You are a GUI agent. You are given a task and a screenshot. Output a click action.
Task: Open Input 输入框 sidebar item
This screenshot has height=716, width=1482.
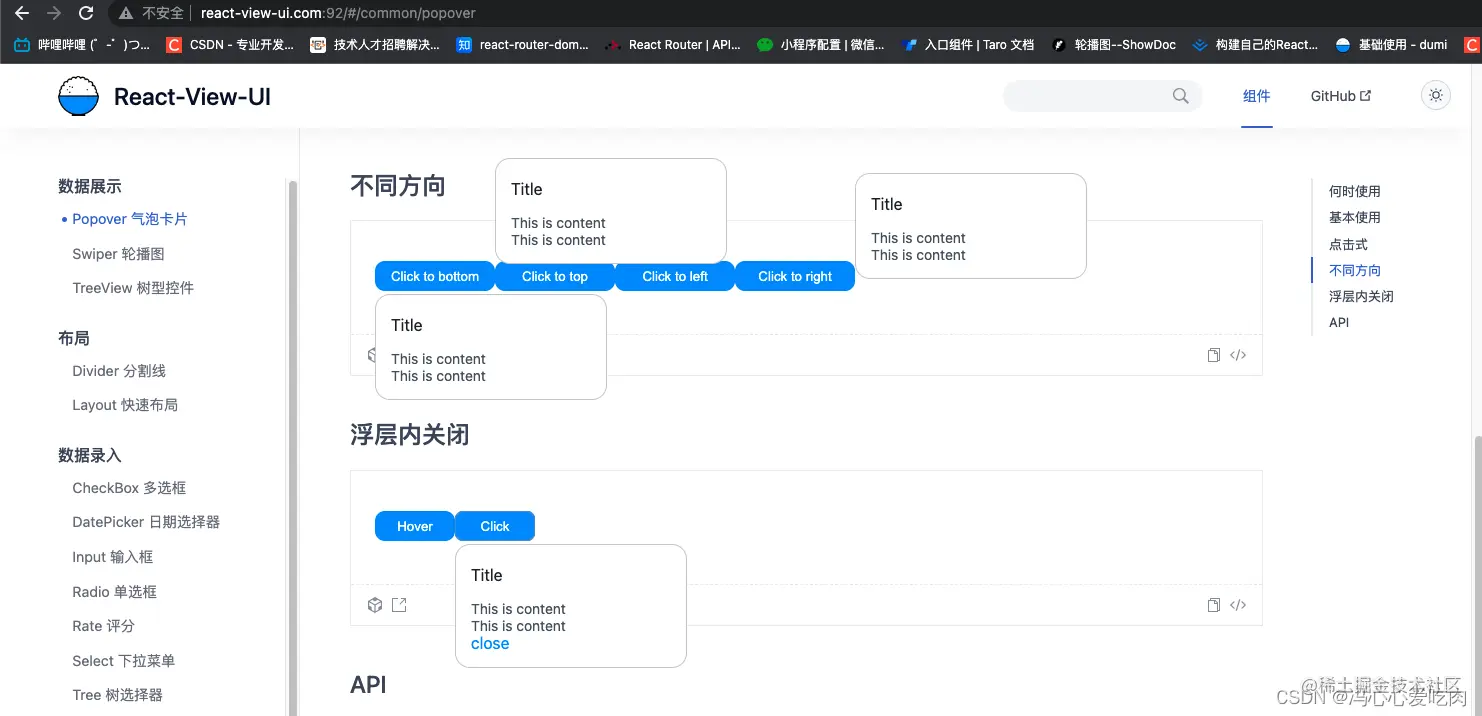point(113,557)
